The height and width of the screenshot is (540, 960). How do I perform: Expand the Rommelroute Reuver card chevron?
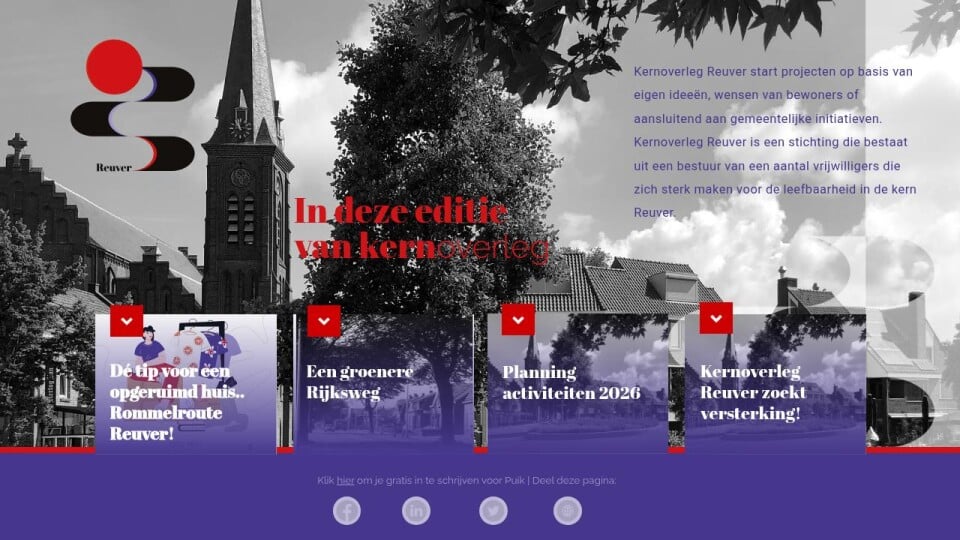(127, 321)
